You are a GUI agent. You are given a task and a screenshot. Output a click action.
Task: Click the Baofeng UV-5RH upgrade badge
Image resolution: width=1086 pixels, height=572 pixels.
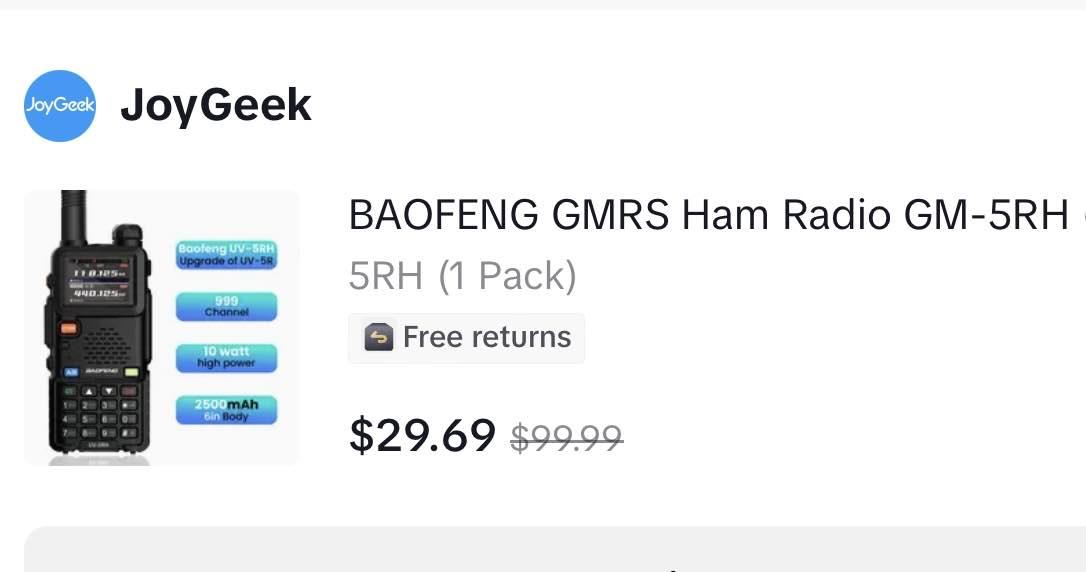point(226,254)
